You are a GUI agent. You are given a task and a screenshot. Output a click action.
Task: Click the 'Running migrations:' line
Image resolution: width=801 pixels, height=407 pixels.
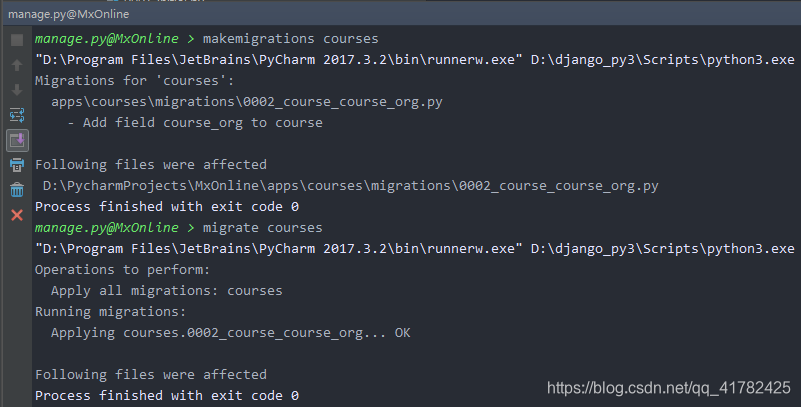pos(110,312)
